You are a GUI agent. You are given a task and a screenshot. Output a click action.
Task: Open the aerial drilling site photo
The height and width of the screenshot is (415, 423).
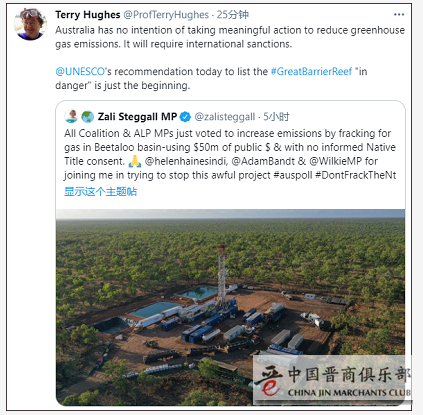231,307
